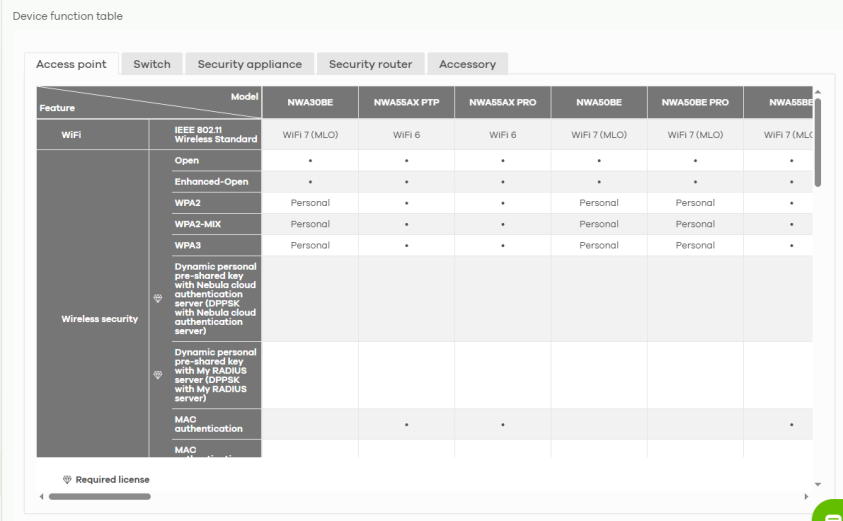
Task: Click the NWA50BE PRO column header
Action: (695, 102)
